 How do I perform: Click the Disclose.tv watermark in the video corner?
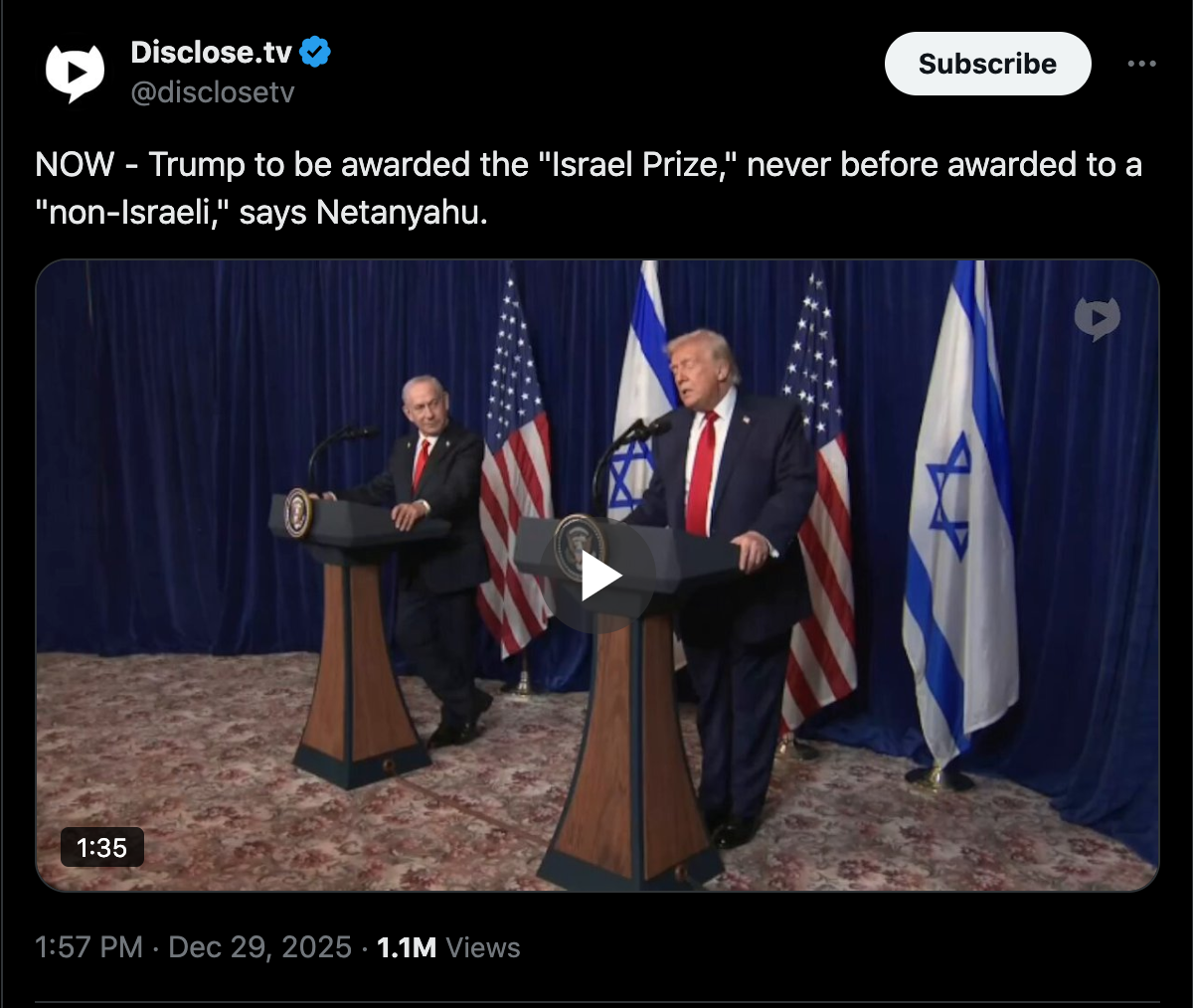pyautogui.click(x=1097, y=318)
